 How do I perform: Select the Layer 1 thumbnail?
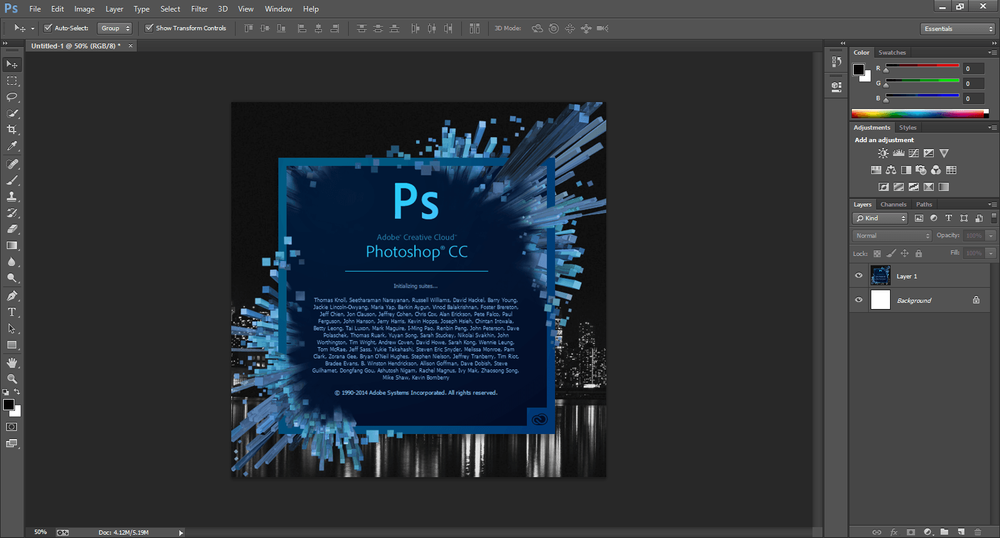(880, 275)
